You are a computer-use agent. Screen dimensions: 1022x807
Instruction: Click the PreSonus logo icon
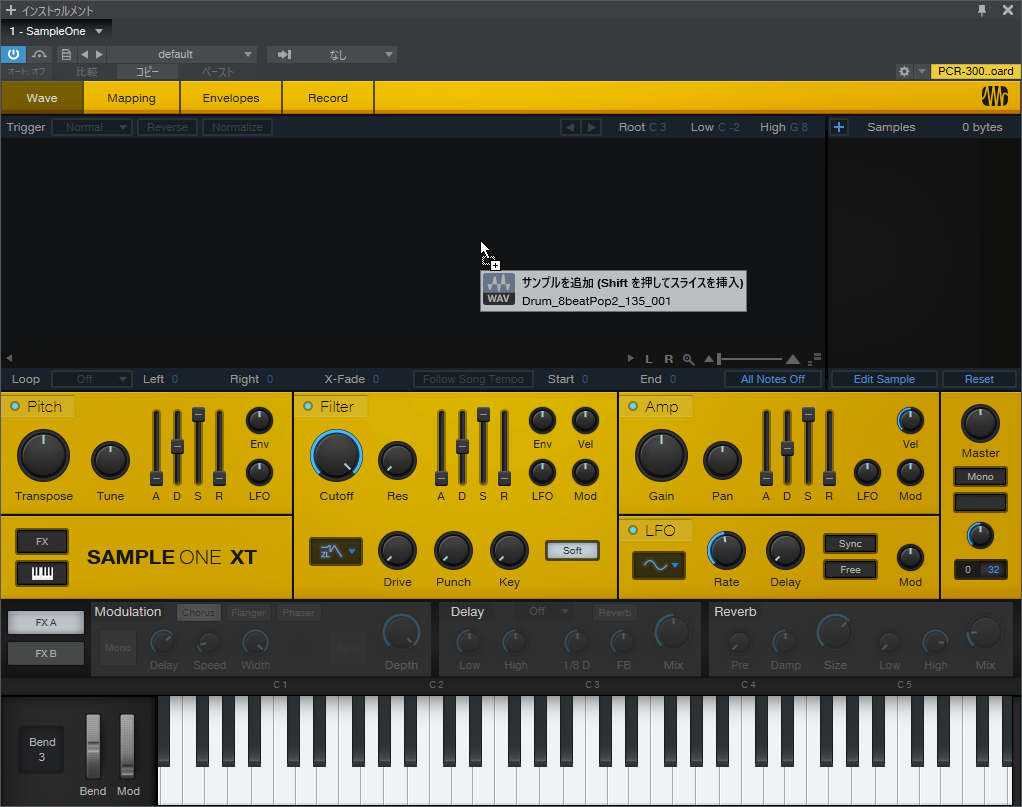click(995, 96)
